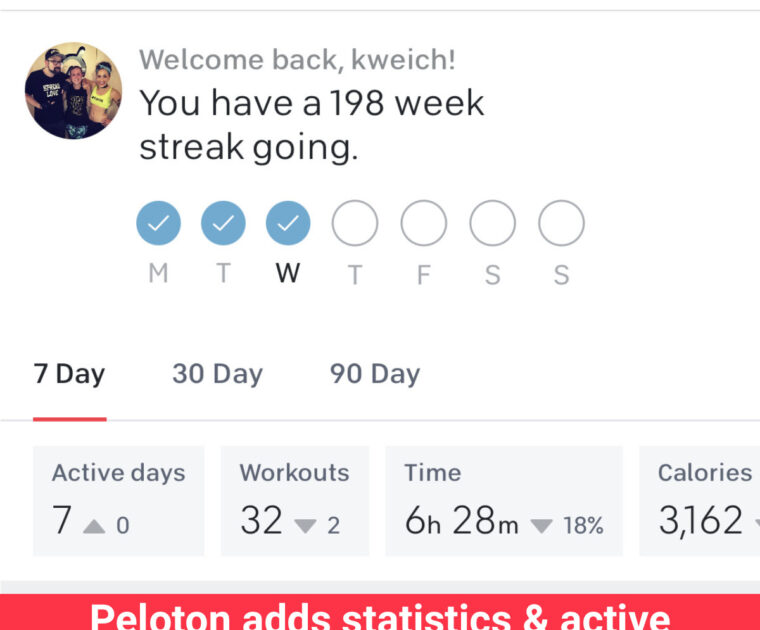Click the up arrow in Active days

94,525
